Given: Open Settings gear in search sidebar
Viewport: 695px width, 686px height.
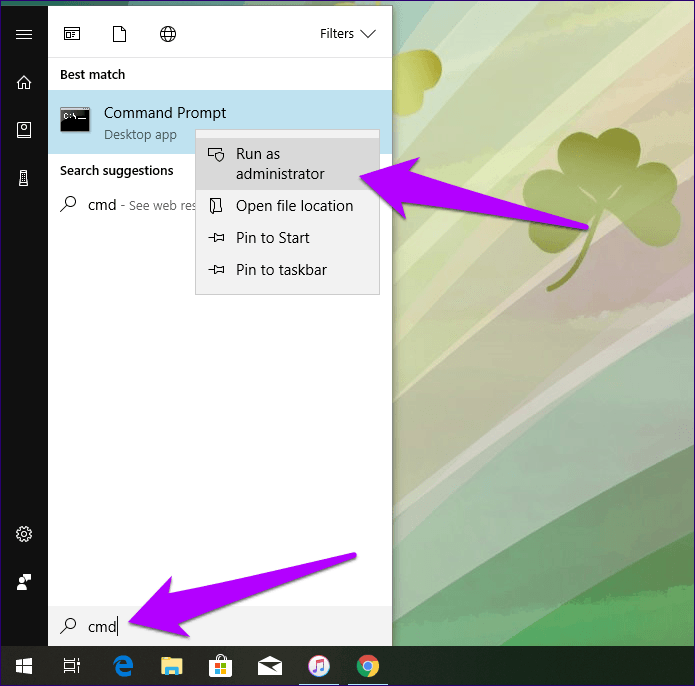Looking at the screenshot, I should pos(24,534).
